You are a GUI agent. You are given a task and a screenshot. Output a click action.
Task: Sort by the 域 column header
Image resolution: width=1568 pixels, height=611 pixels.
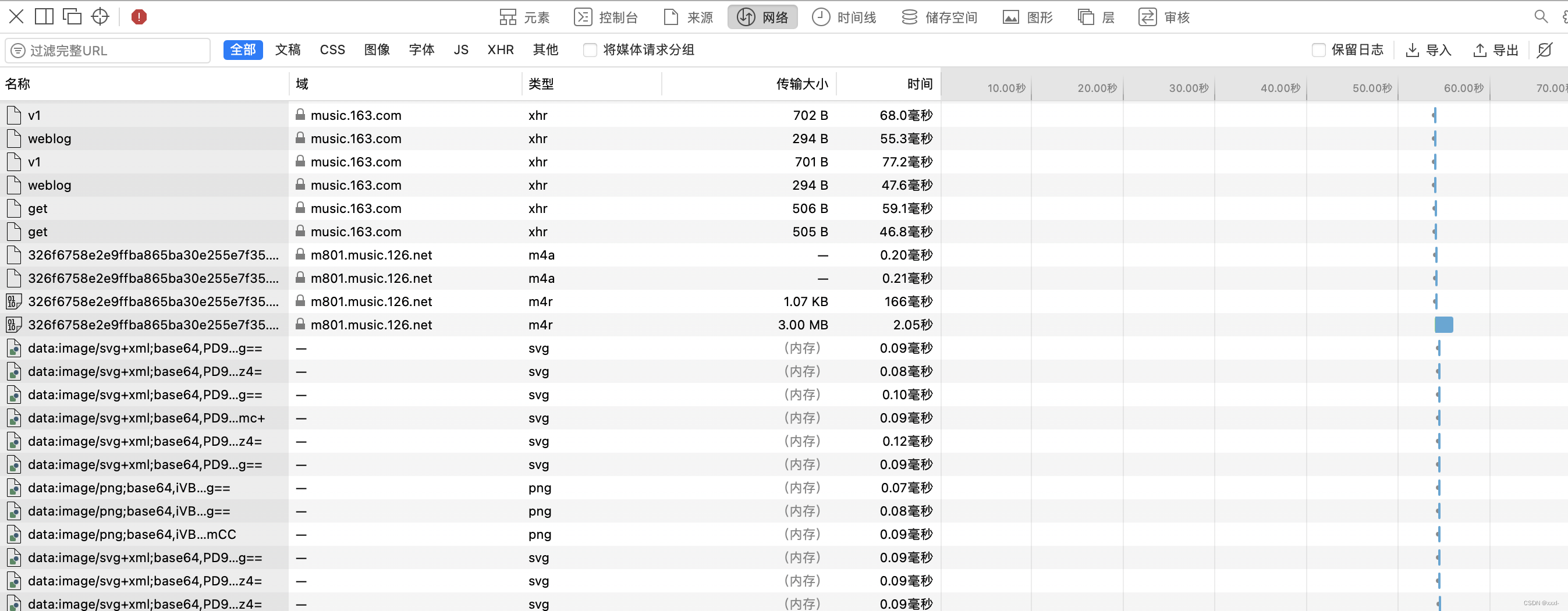406,84
